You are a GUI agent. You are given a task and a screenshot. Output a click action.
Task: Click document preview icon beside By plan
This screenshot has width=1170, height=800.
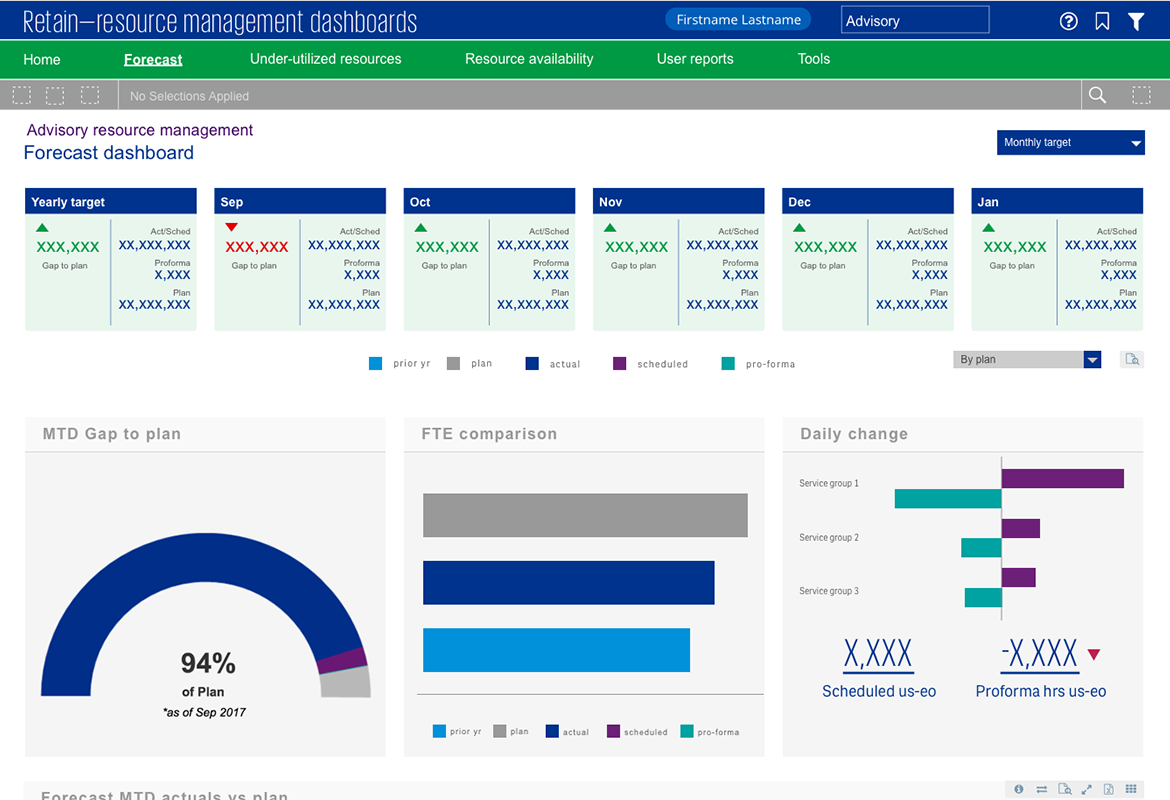tap(1132, 359)
